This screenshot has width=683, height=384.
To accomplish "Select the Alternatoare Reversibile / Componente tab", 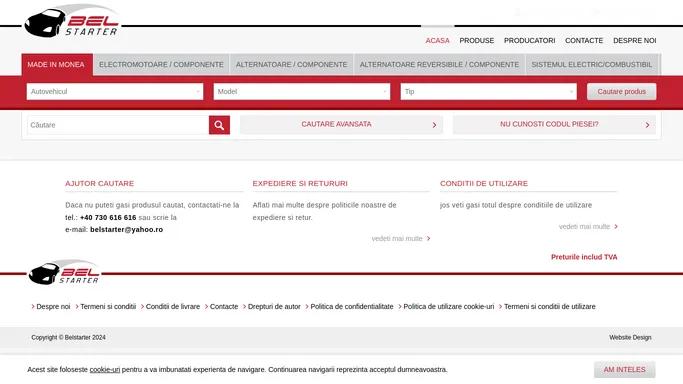I will [x=439, y=64].
